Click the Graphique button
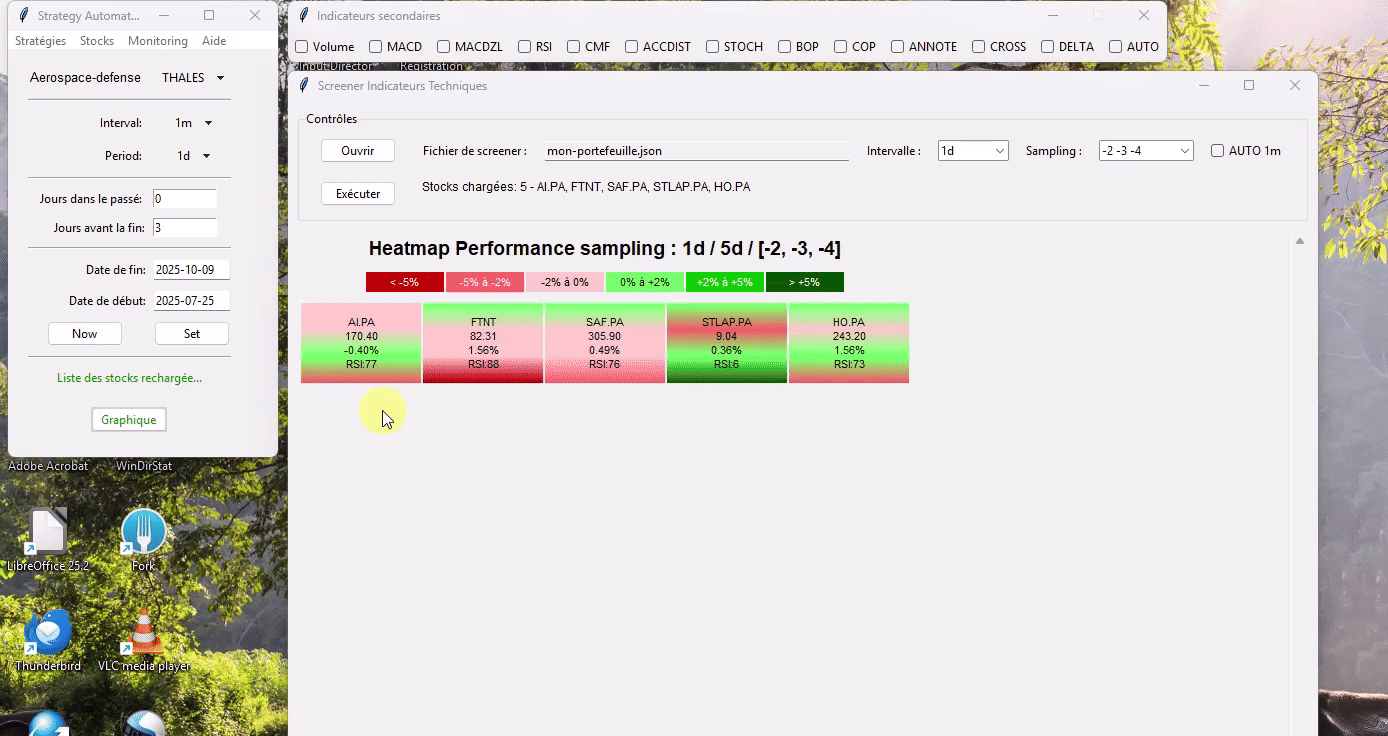The image size is (1388, 736). point(128,420)
